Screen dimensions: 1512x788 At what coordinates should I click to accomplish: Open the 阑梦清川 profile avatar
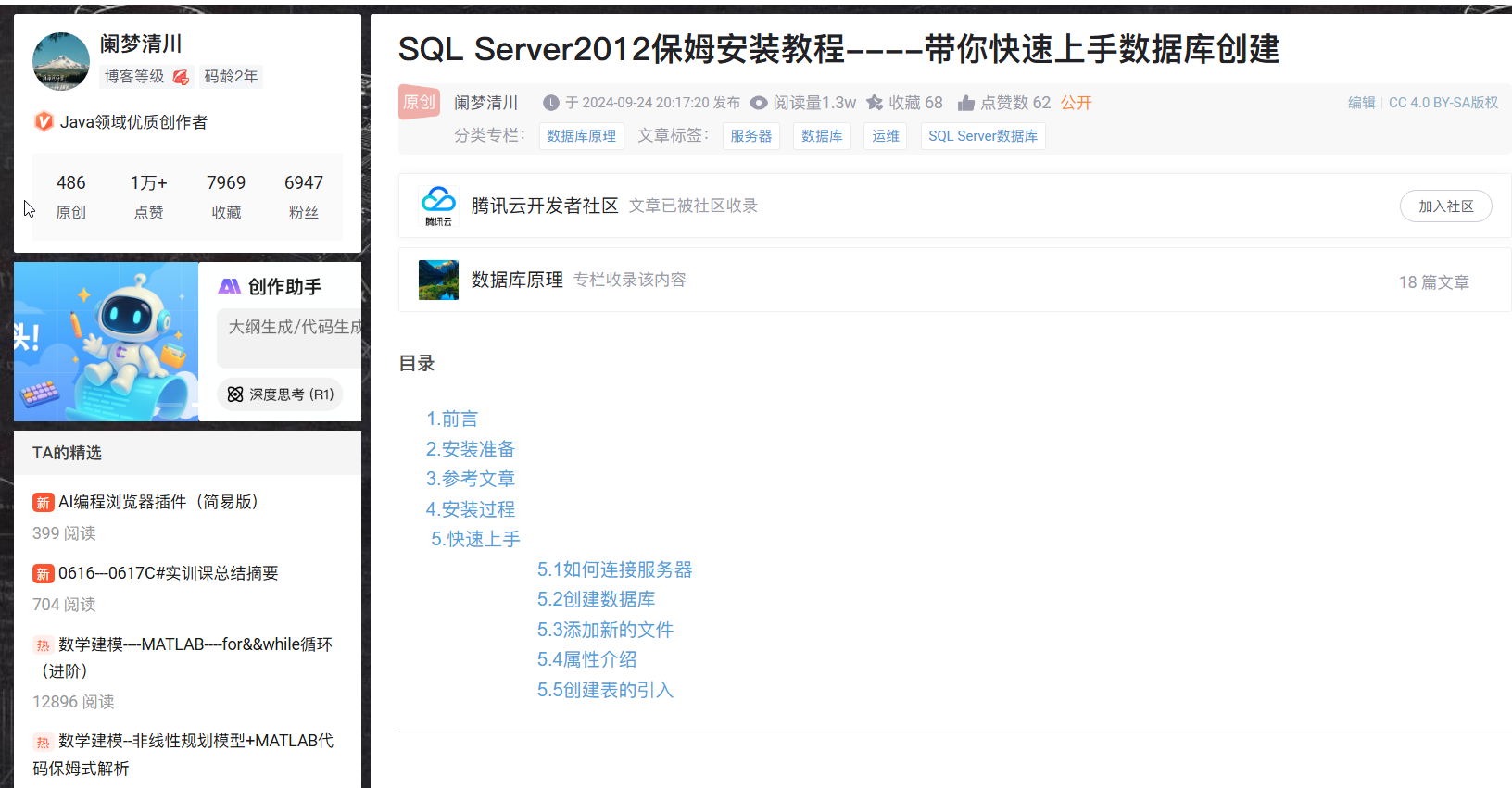pyautogui.click(x=61, y=61)
